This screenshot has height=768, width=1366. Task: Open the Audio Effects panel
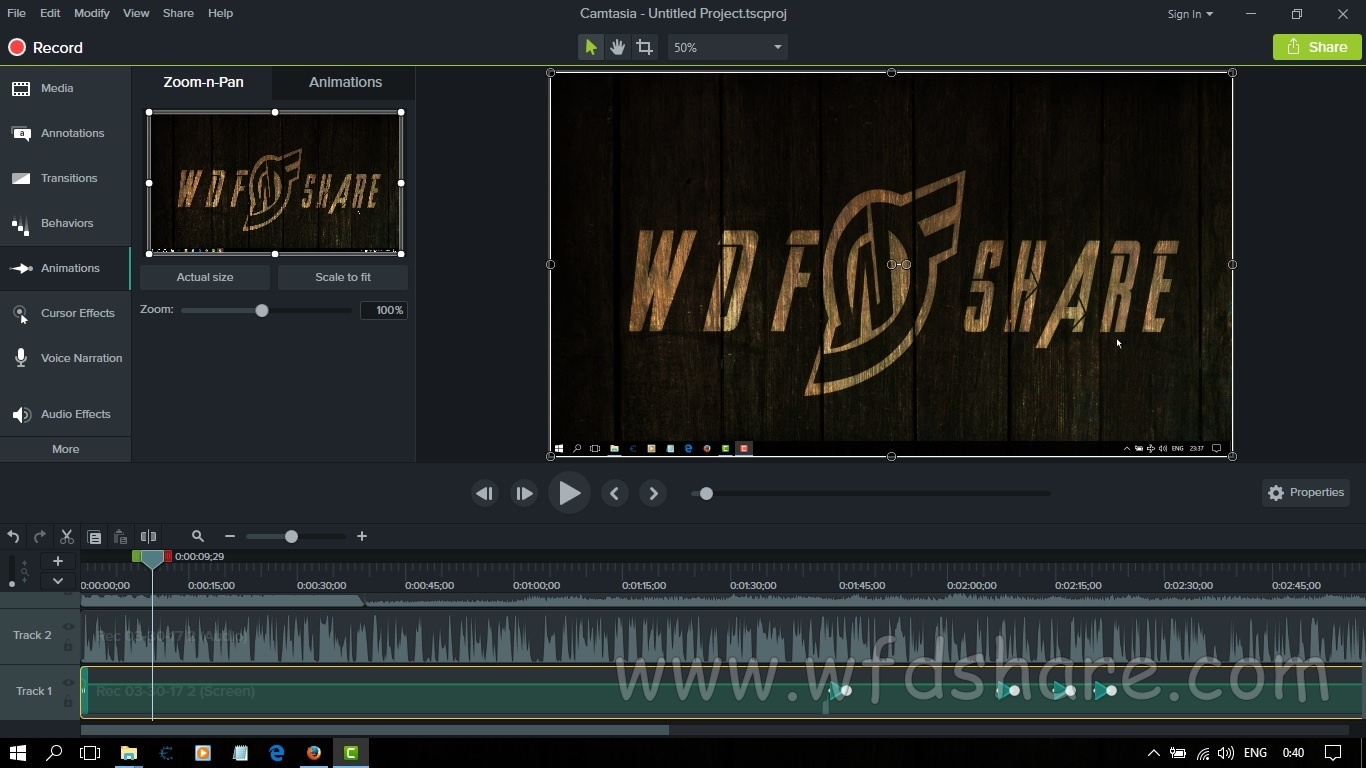point(65,414)
